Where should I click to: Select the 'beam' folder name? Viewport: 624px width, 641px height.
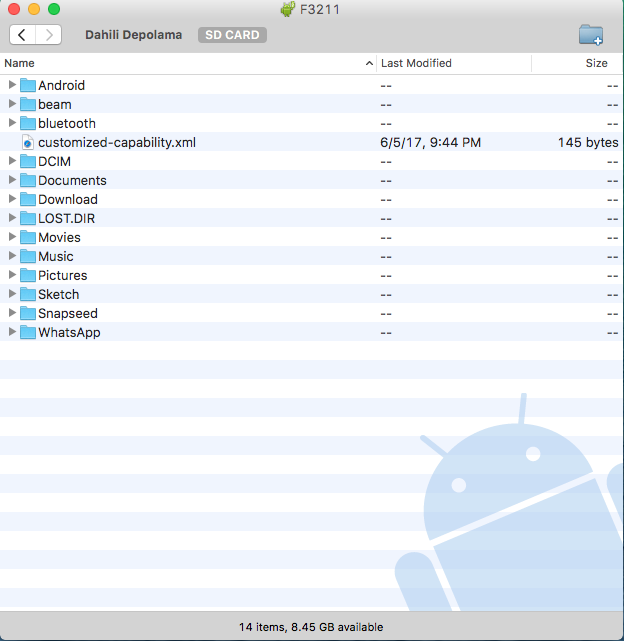pyautogui.click(x=55, y=104)
